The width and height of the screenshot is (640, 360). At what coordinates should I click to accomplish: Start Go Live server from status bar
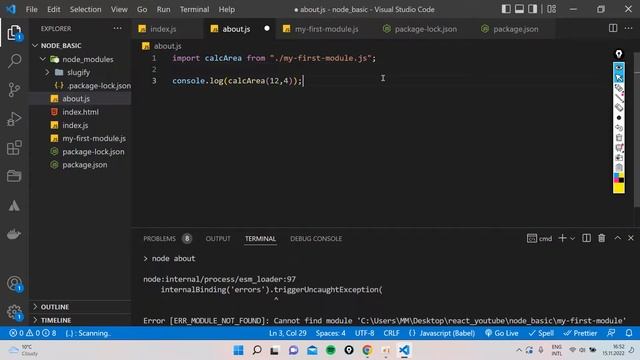pyautogui.click(x=501, y=333)
